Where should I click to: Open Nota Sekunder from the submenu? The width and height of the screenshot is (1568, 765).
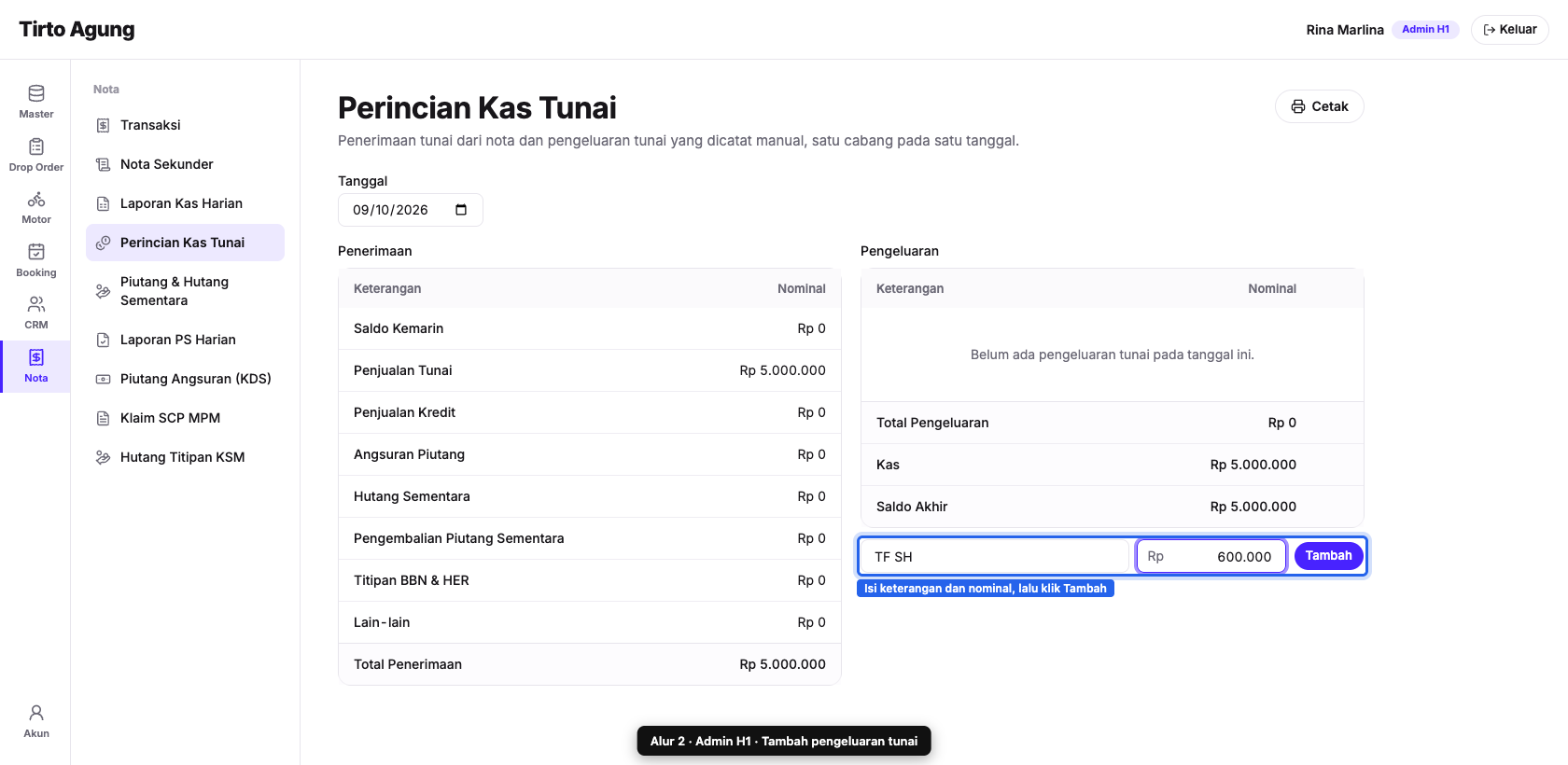point(185,164)
